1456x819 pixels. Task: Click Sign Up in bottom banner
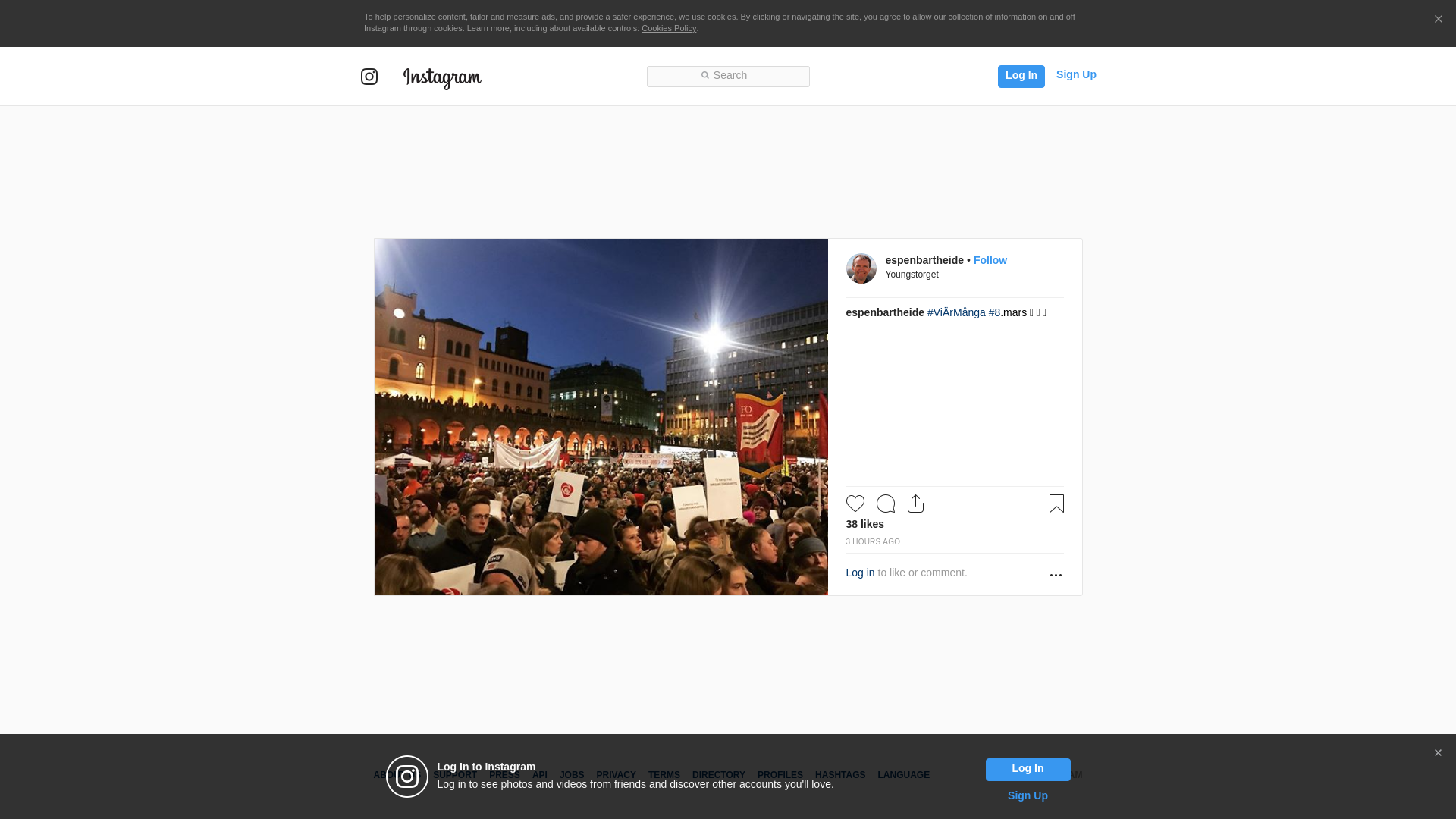(1028, 795)
